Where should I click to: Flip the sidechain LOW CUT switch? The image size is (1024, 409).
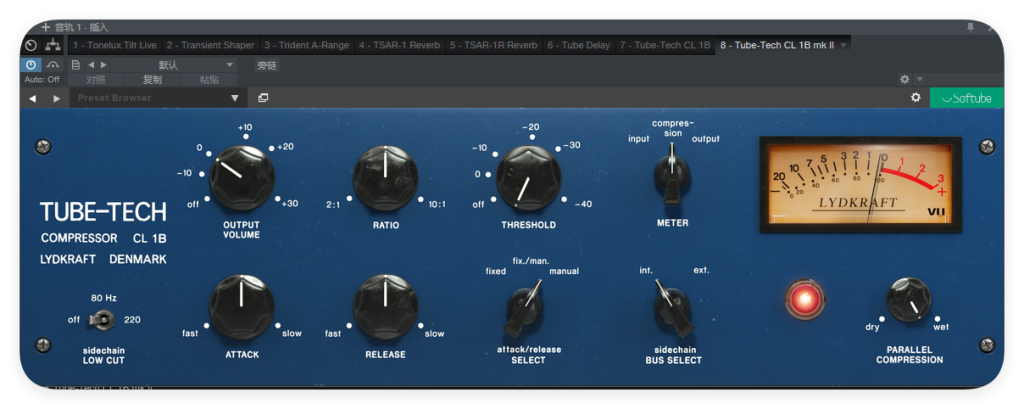103,319
